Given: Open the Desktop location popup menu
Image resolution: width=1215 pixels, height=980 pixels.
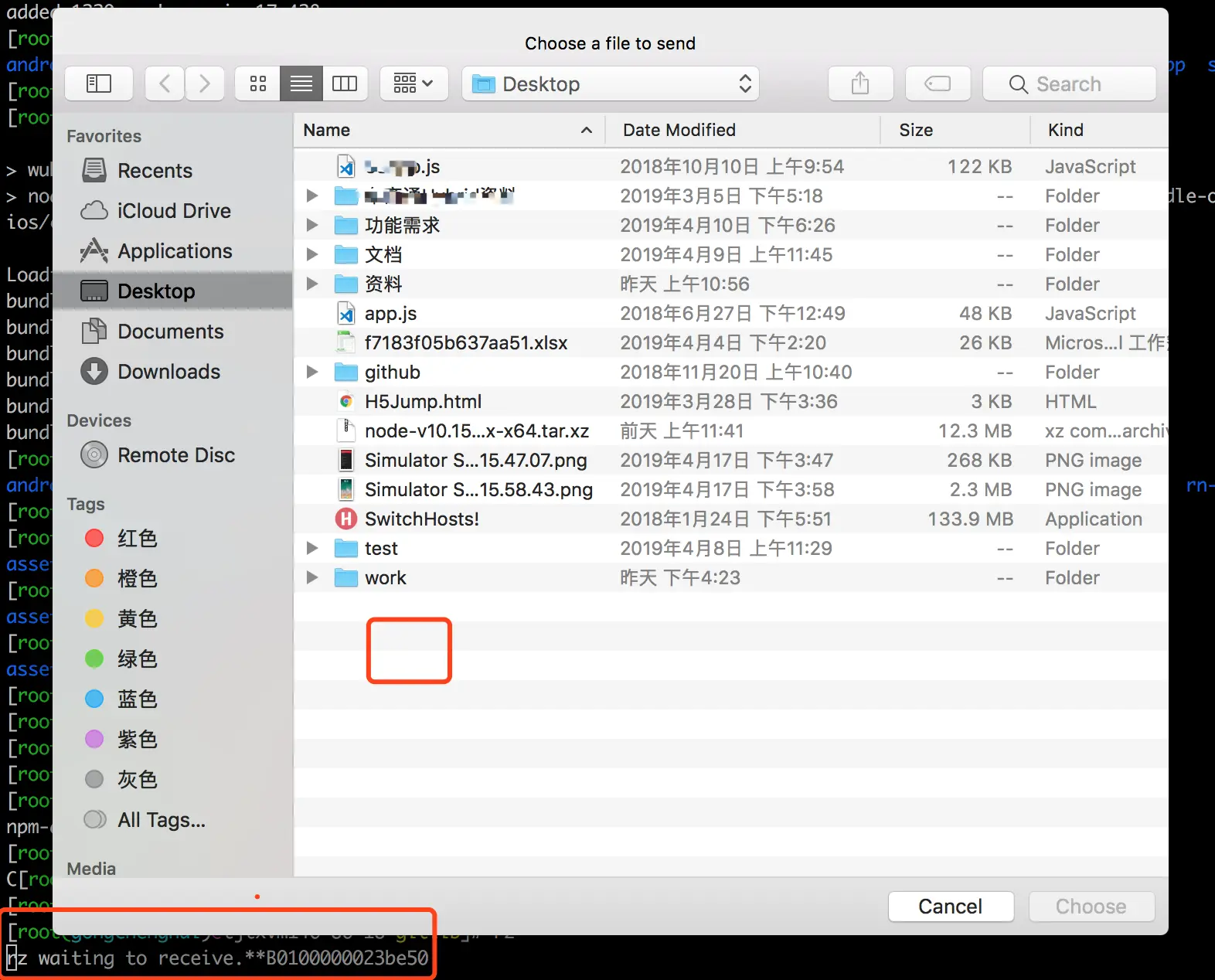Looking at the screenshot, I should 611,83.
